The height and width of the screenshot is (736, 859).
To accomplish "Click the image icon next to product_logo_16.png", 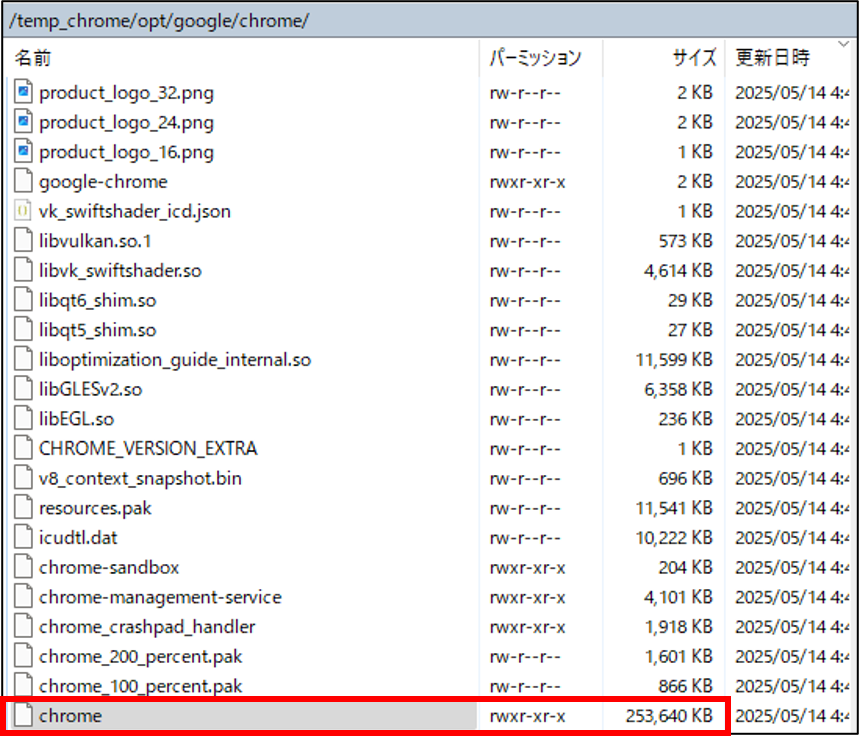I will click(23, 152).
